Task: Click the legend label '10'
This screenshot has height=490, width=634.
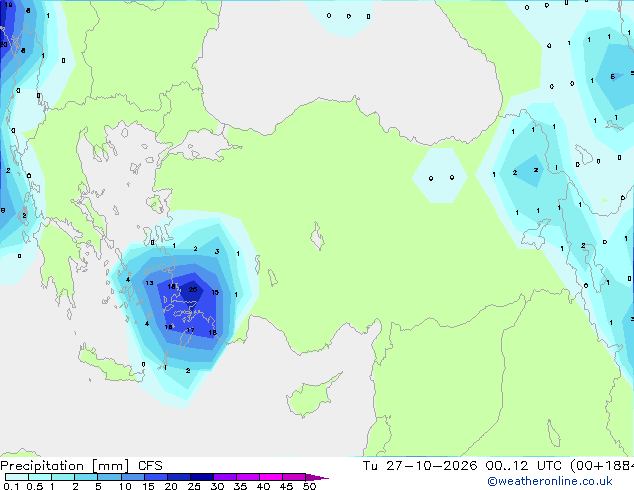Action: point(125,486)
